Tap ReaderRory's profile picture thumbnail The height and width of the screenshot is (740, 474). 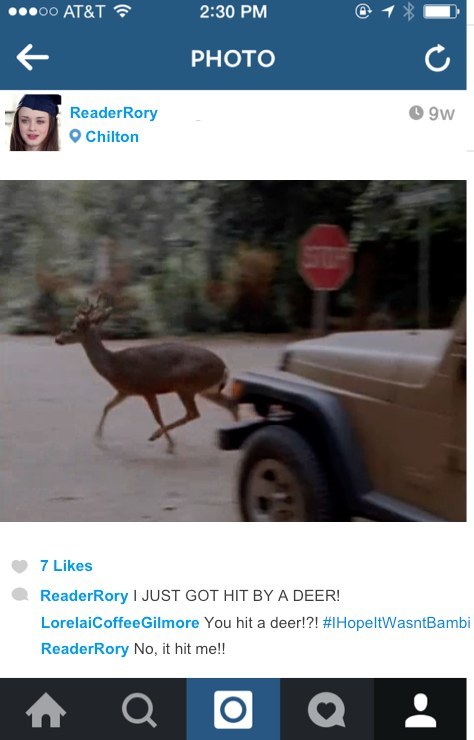tap(35, 122)
